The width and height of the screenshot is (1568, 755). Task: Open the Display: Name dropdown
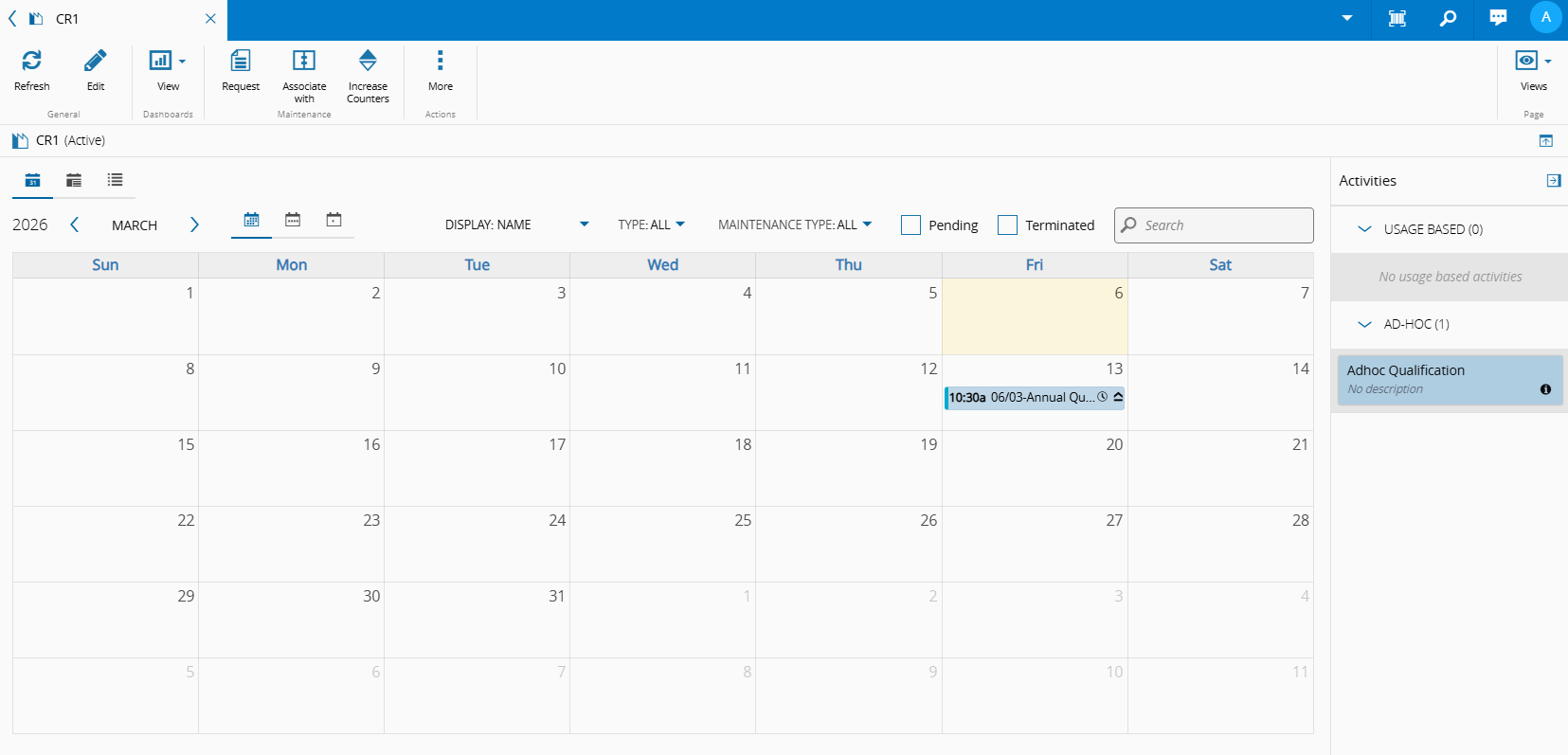pos(516,225)
